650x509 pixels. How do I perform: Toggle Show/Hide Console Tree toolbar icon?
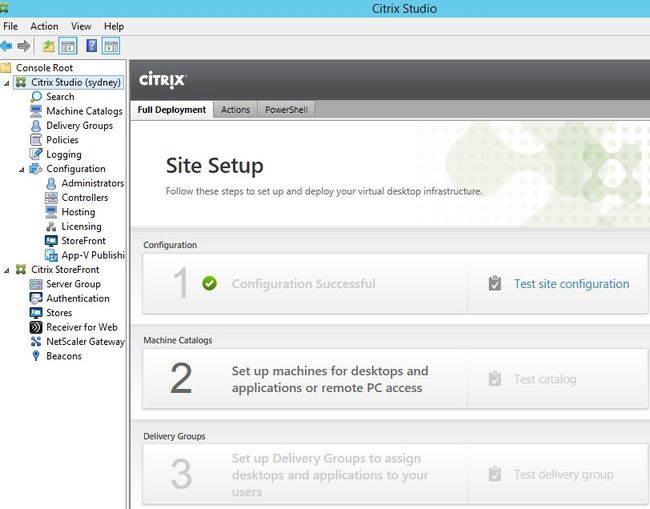point(68,46)
